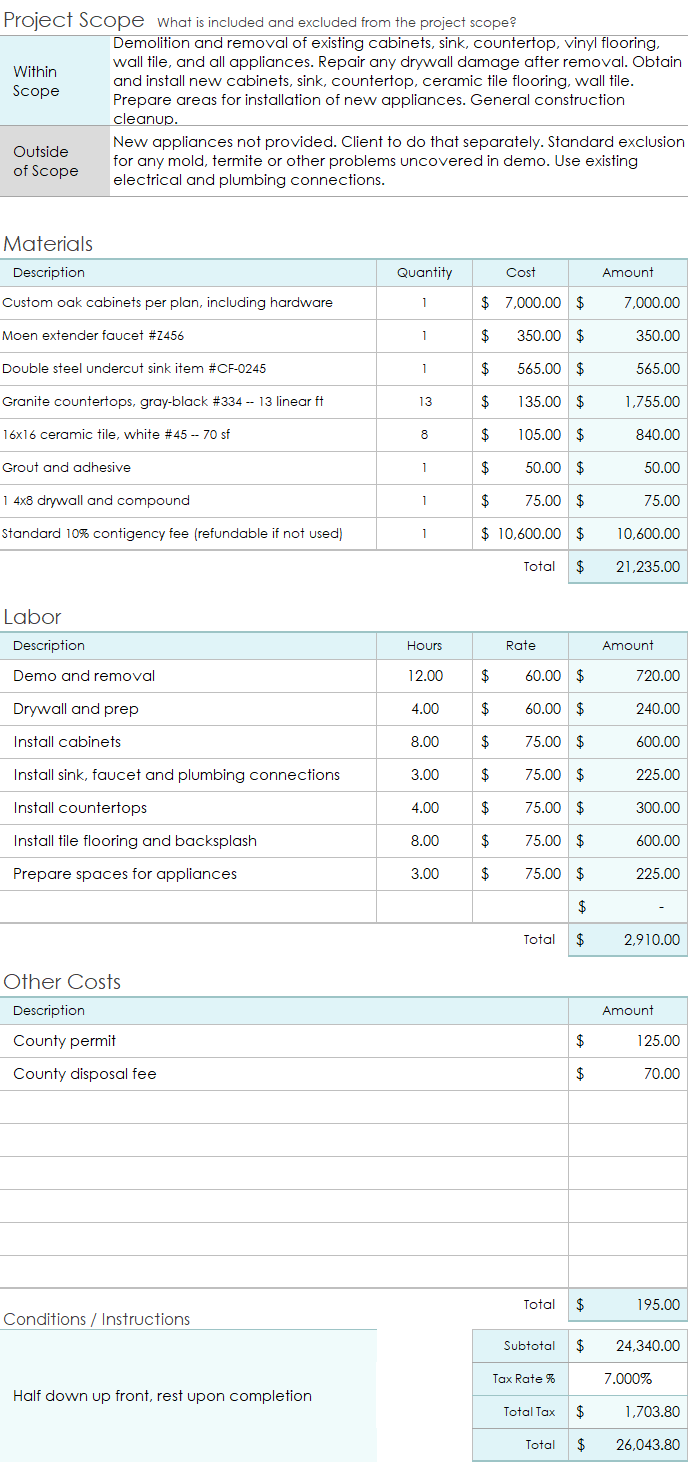Select the Outside of Scope description cell
The width and height of the screenshot is (688, 1471).
coord(398,161)
